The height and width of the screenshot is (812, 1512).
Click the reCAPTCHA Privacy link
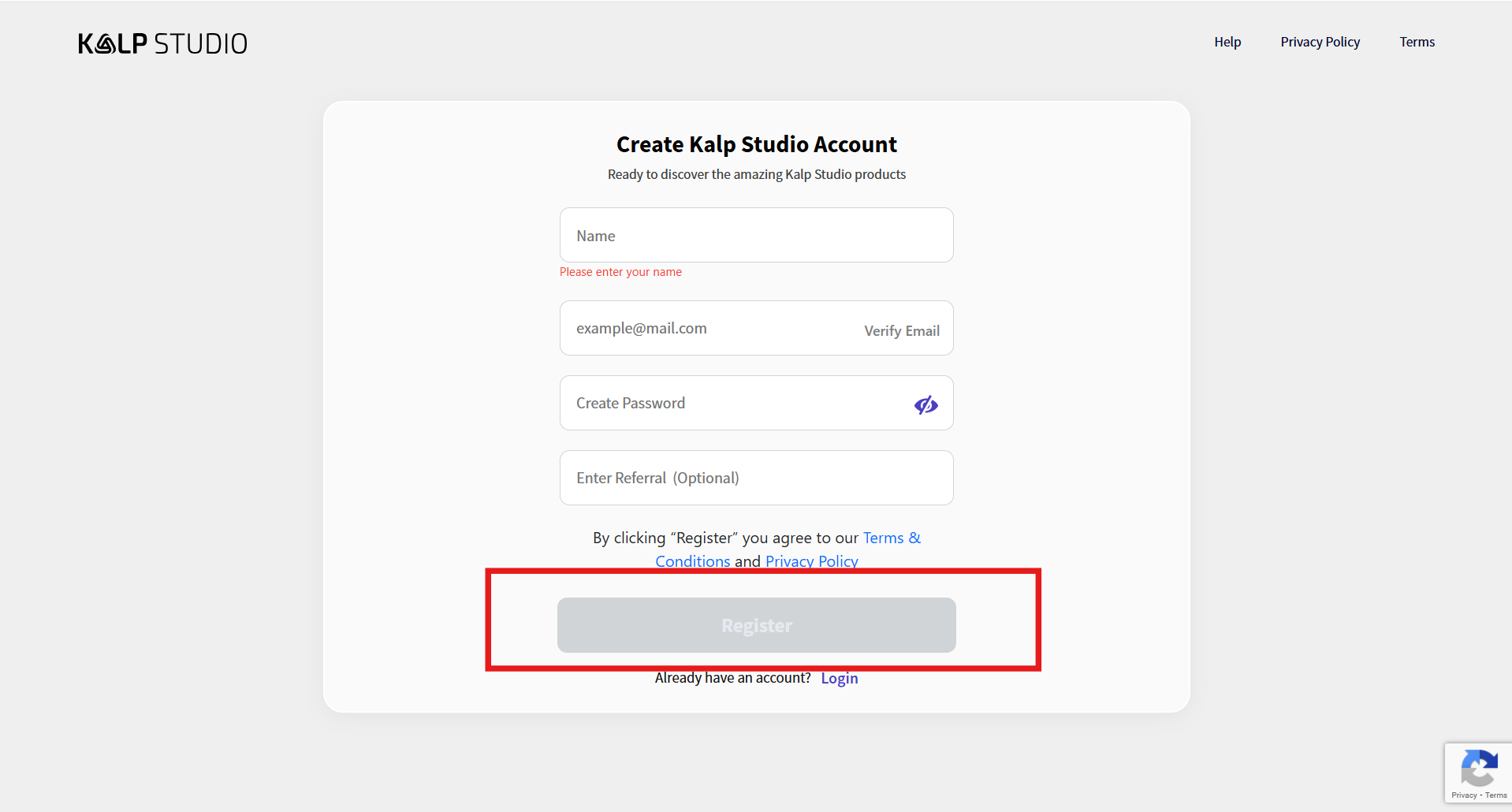[1464, 795]
